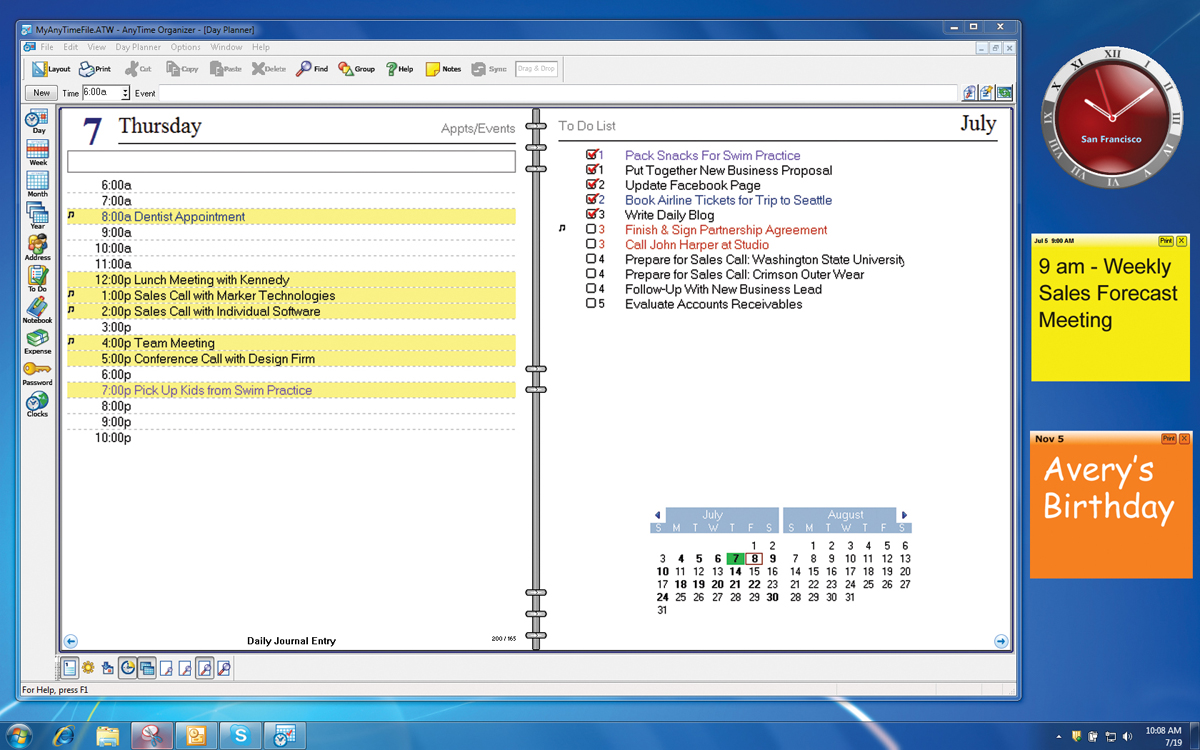The image size is (1200, 750).
Task: Uncheck the Pack Snacks For Swim Practice task
Action: point(590,155)
